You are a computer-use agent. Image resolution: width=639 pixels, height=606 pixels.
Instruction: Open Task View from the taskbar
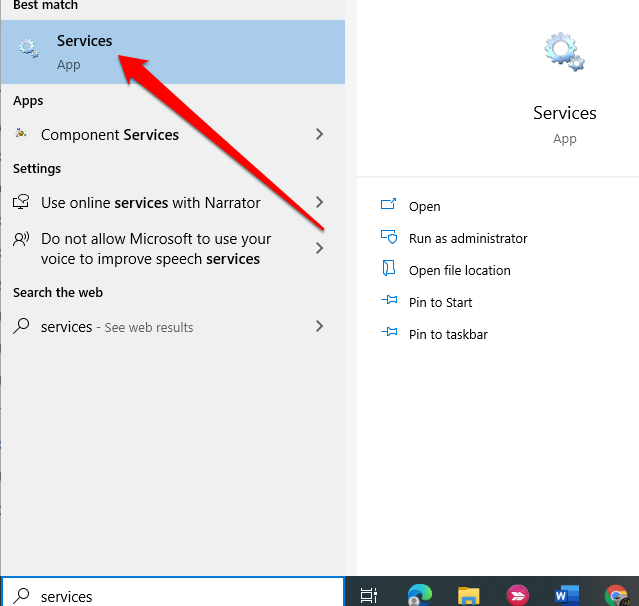point(368,595)
